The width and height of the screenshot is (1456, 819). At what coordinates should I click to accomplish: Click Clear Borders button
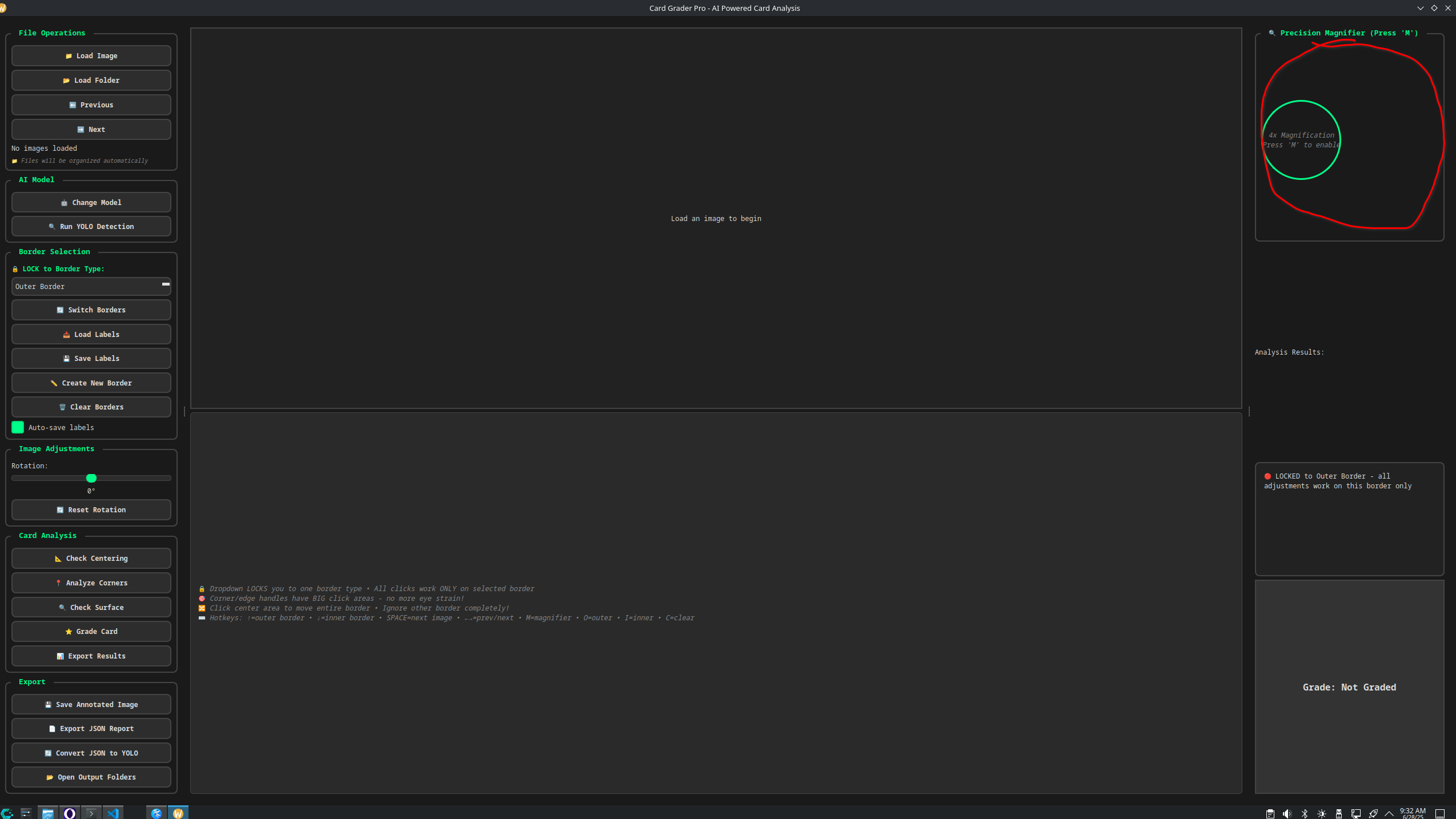point(91,407)
